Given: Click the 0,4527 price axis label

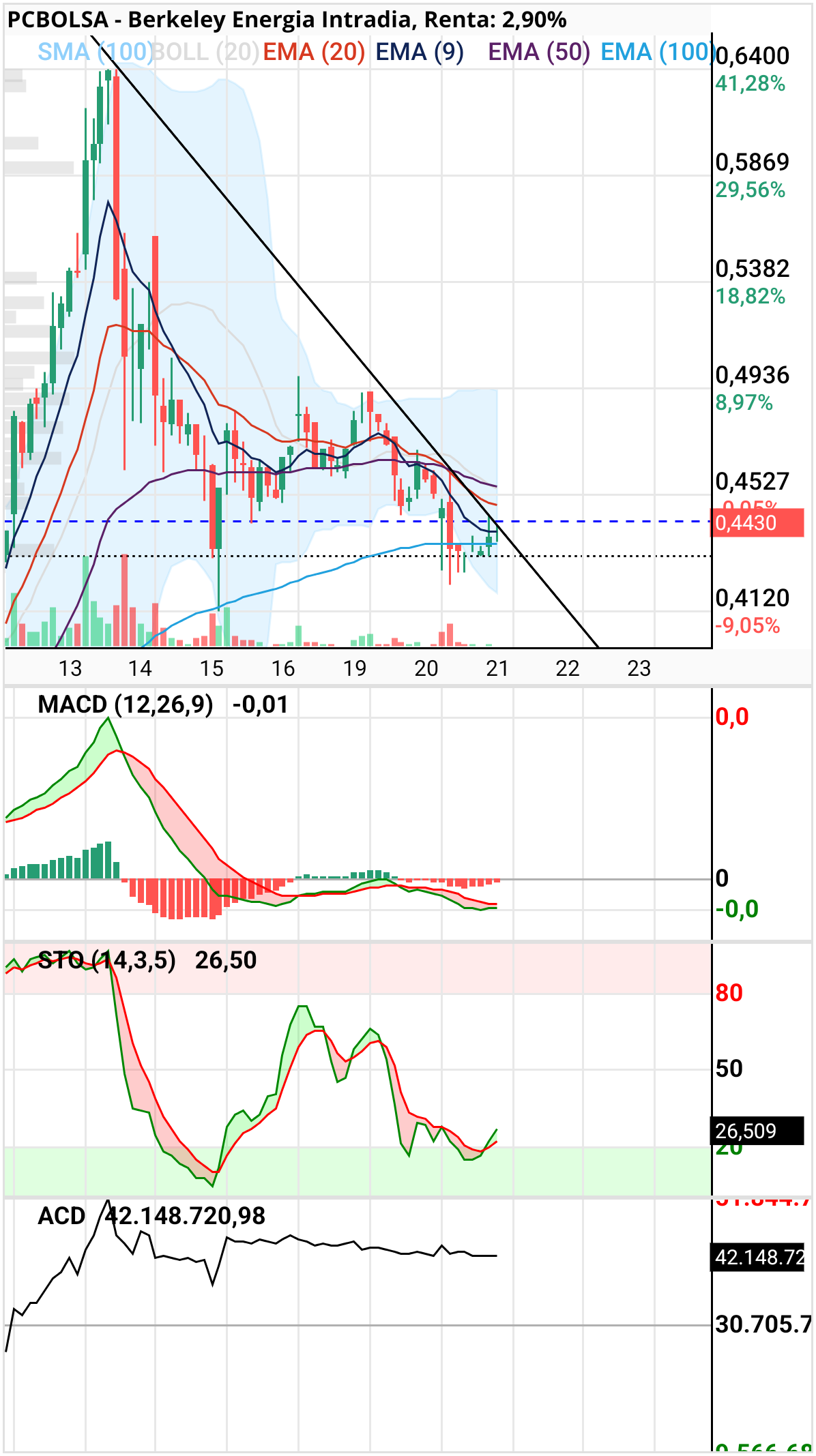Looking at the screenshot, I should click(x=753, y=481).
